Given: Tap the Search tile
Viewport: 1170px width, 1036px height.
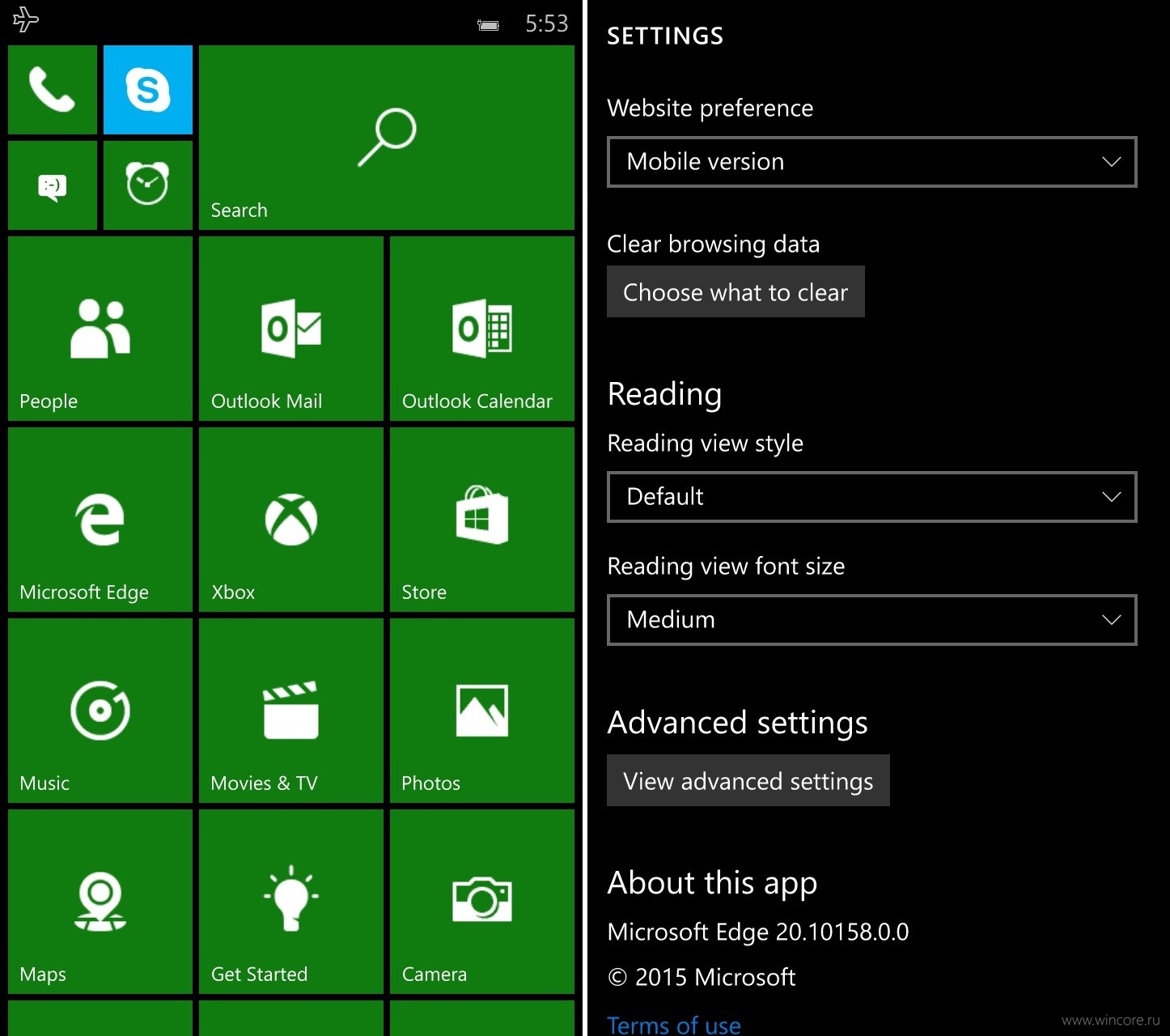Looking at the screenshot, I should coord(387,138).
